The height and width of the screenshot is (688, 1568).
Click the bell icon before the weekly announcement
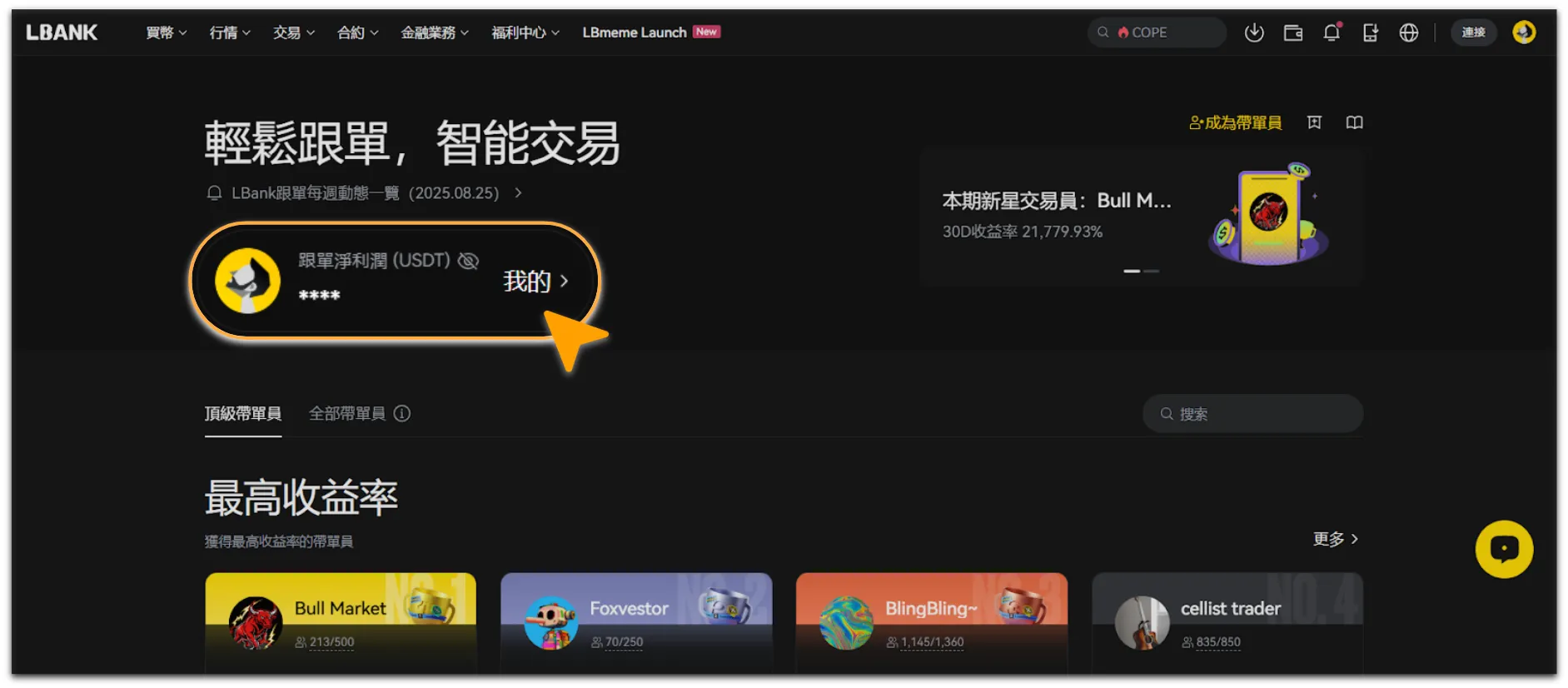coord(214,193)
